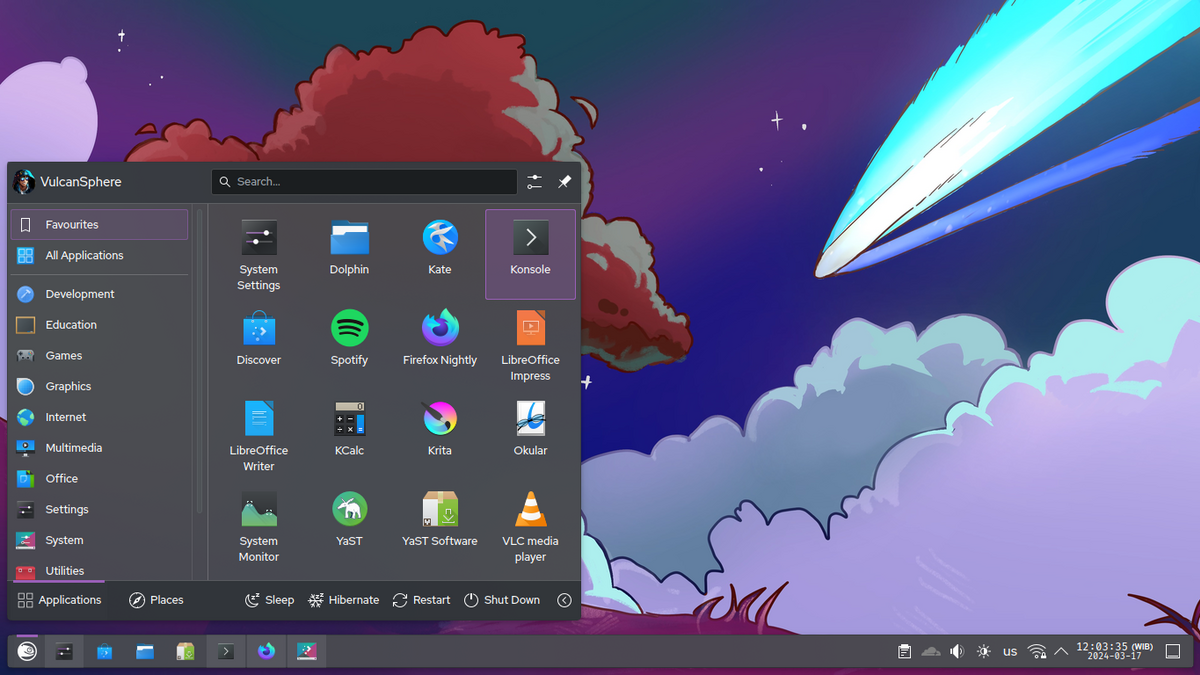This screenshot has width=1200, height=675.
Task: Click the Cloudflare cloud tray icon
Action: [931, 652]
